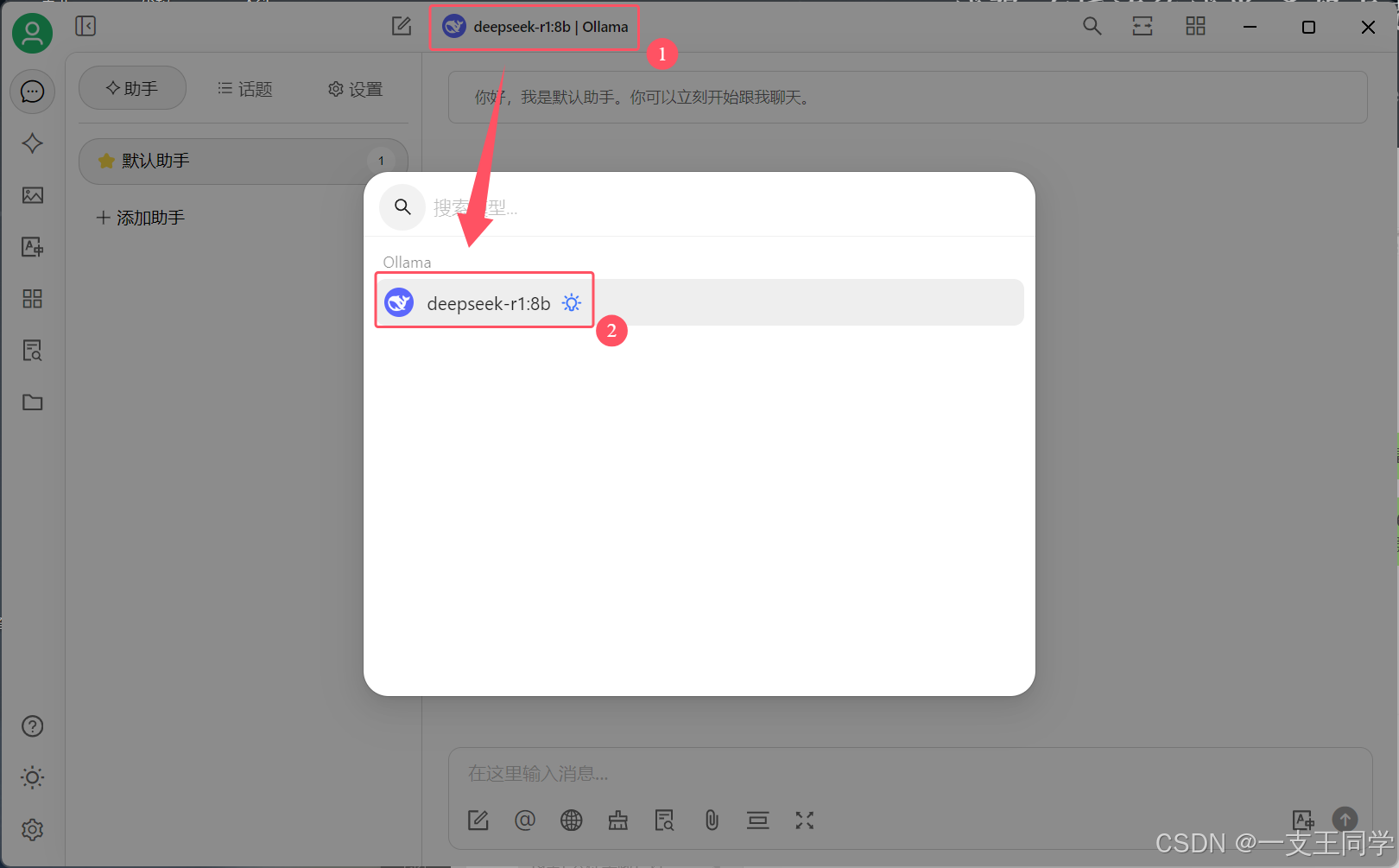Viewport: 1399px width, 868px height.
Task: Collapse the left sidebar panel
Action: click(x=85, y=26)
